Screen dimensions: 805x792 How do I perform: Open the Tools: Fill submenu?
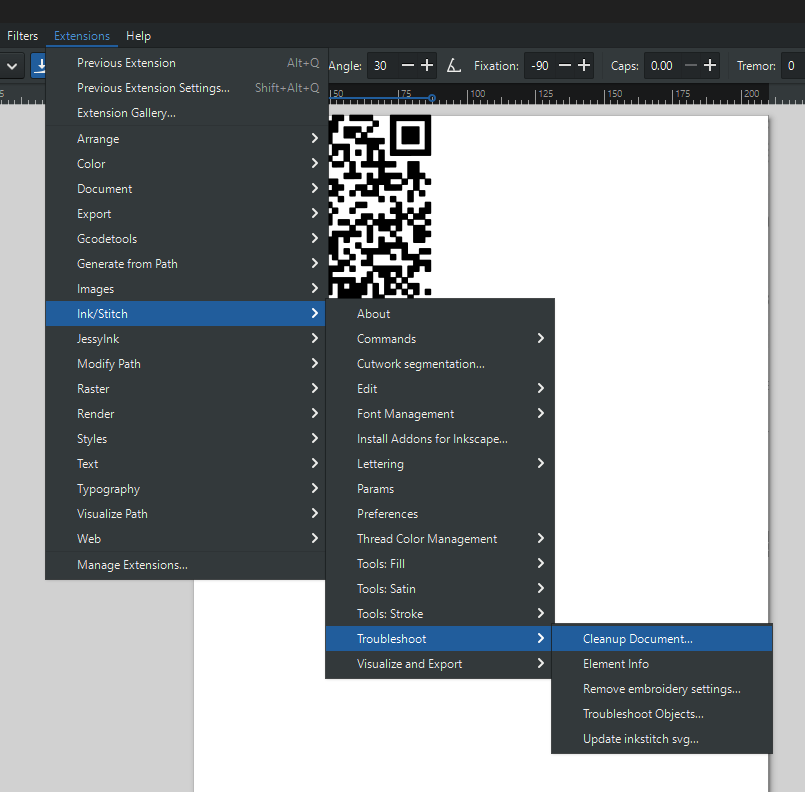click(440, 564)
